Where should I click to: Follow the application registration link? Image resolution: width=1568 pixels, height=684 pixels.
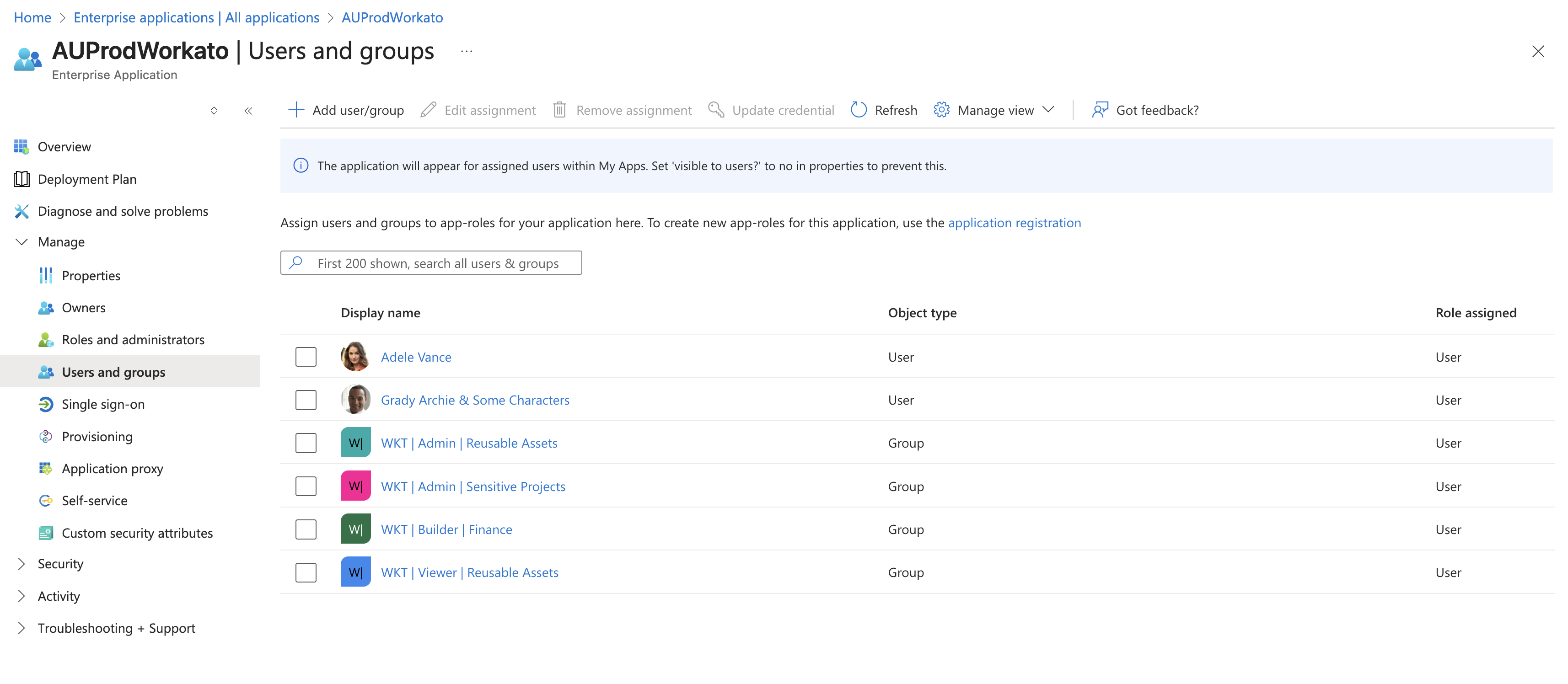[x=1014, y=223]
